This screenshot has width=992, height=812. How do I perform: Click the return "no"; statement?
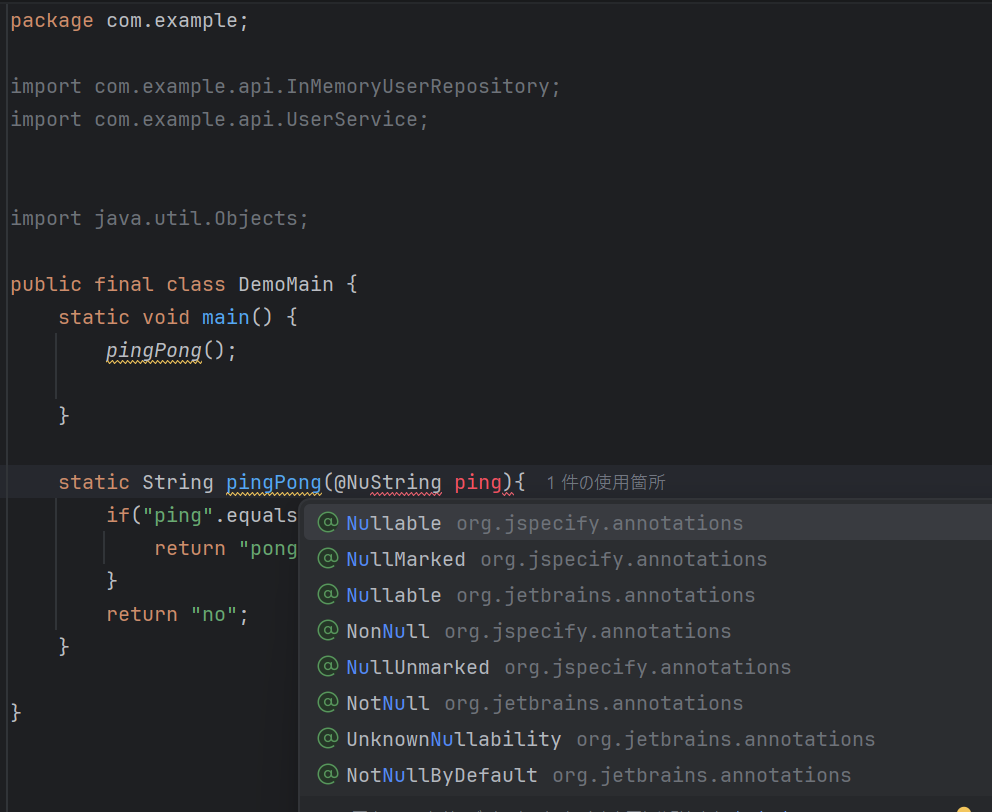pos(177,614)
